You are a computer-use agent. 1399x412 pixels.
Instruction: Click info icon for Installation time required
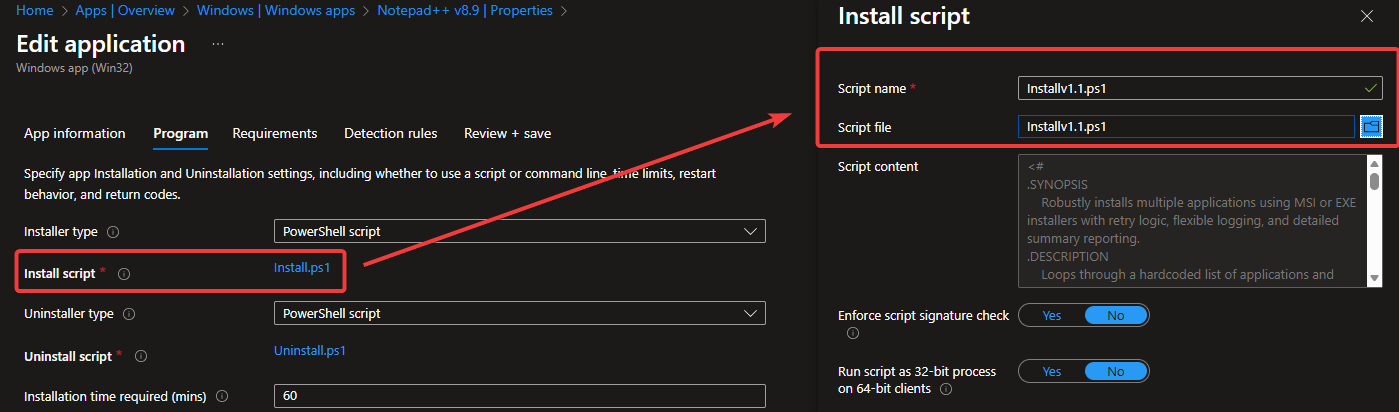(x=221, y=396)
